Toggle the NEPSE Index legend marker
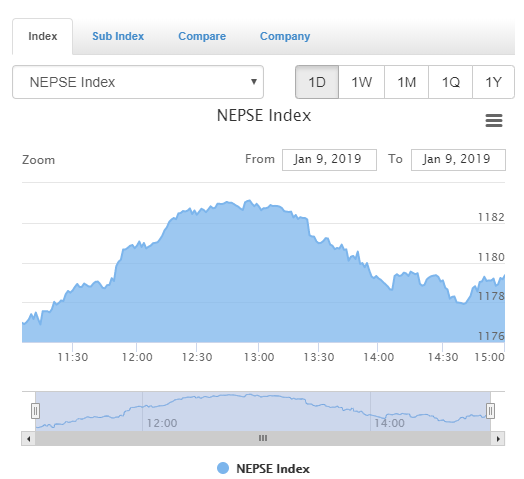Image resolution: width=524 pixels, height=479 pixels. click(223, 468)
